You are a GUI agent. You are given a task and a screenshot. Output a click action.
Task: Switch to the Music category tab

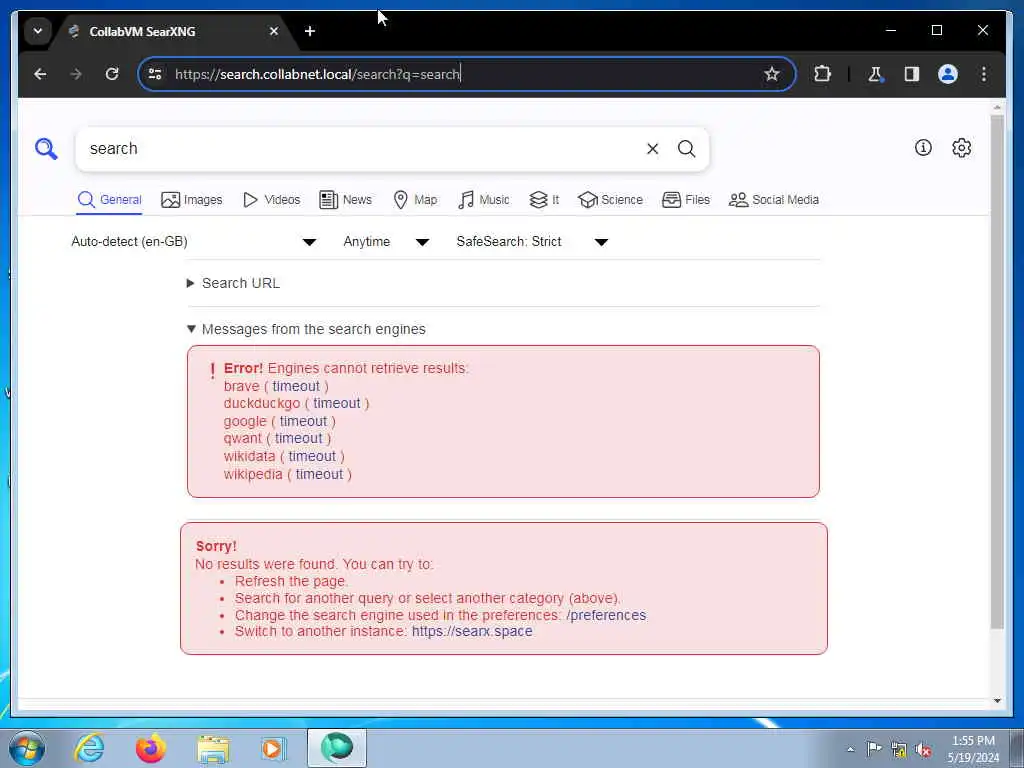pos(483,200)
